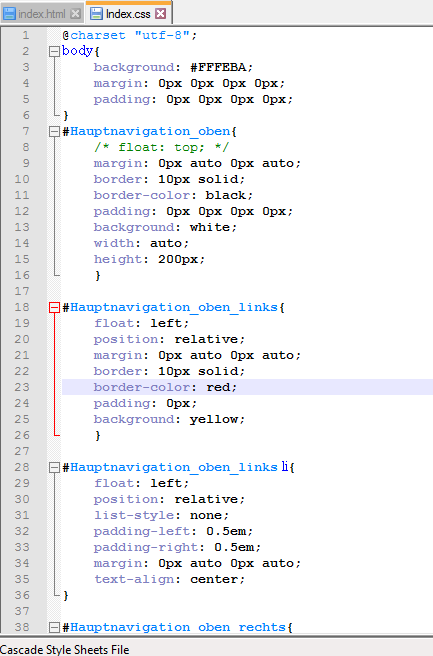This screenshot has width=433, height=656.
Task: Click the save icon on index.html tab
Action: [9, 14]
